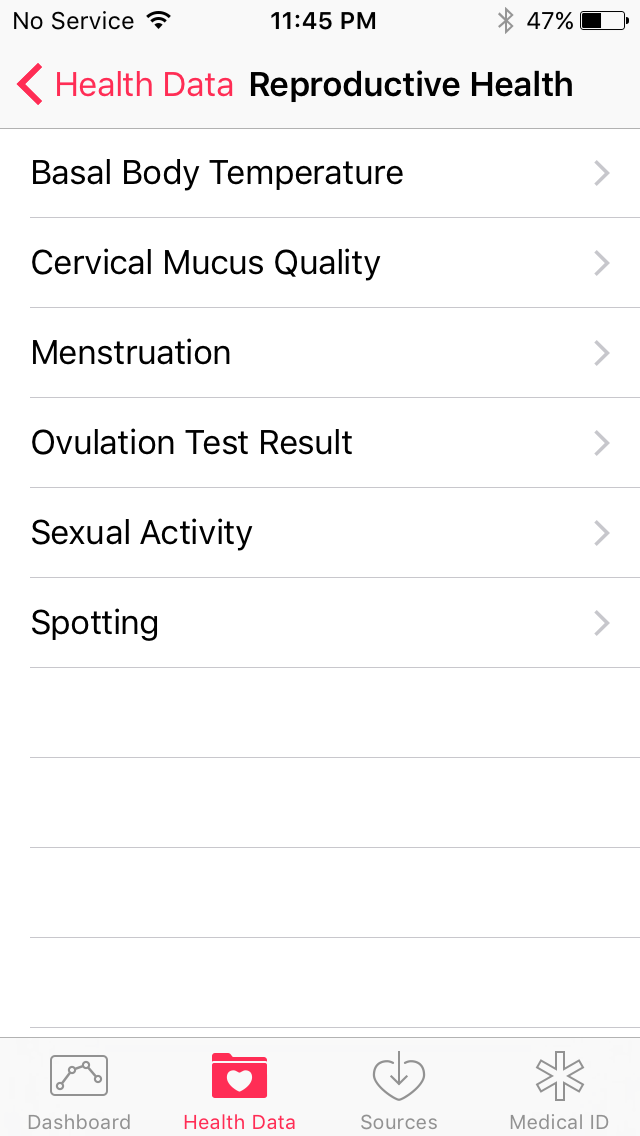Switch to the Dashboard tab label

pos(79,1122)
